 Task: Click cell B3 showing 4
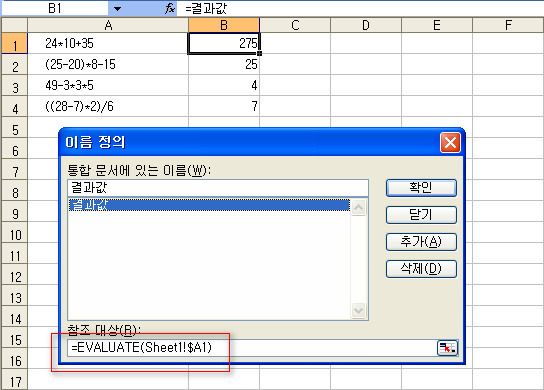(224, 86)
